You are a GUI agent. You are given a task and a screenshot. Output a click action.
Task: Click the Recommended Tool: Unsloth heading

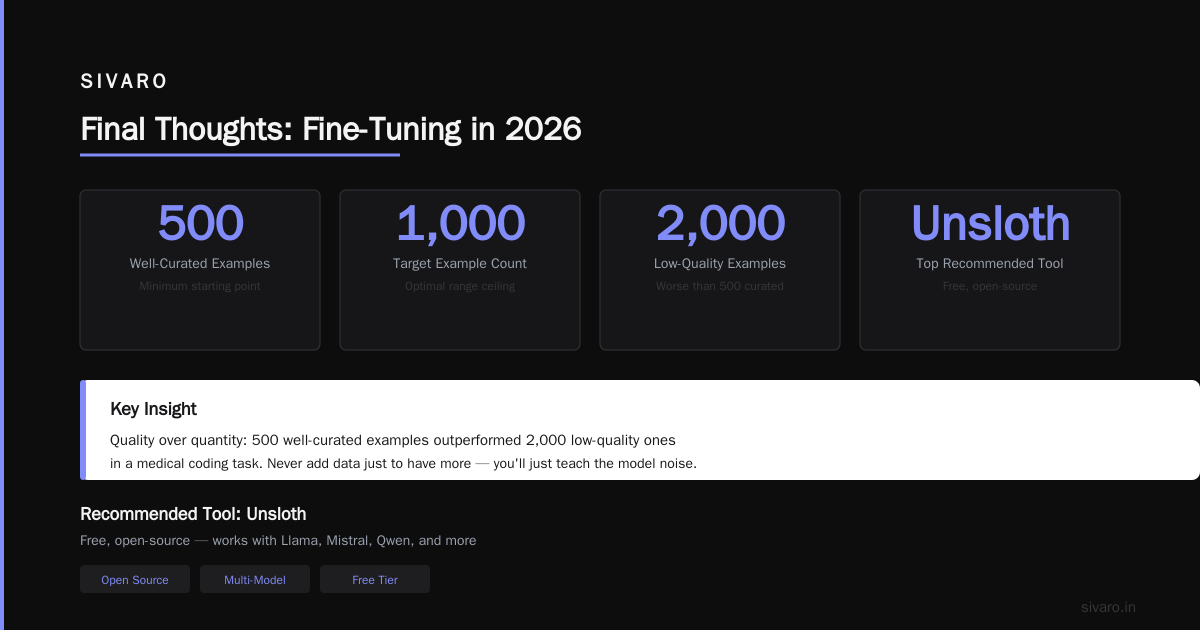coord(193,514)
